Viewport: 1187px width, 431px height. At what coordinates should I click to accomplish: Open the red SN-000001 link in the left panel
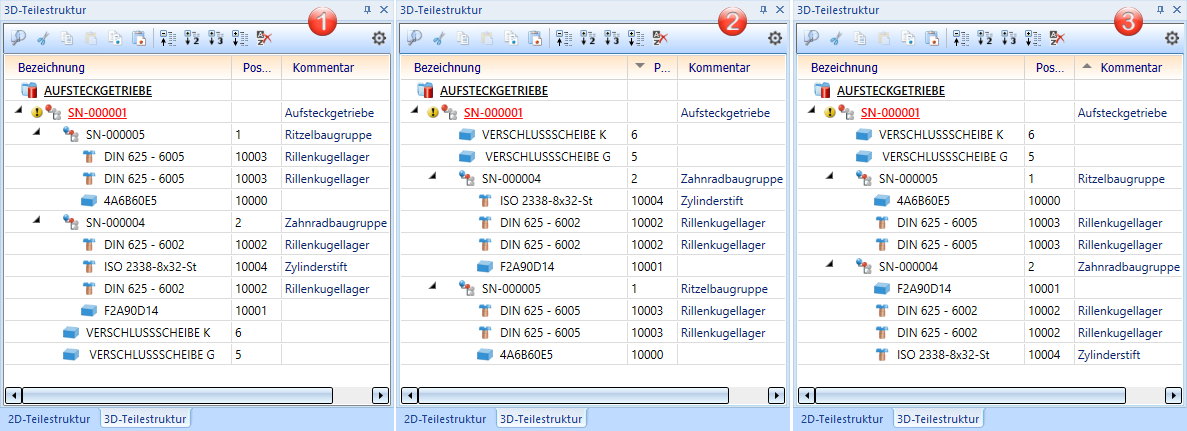point(97,113)
